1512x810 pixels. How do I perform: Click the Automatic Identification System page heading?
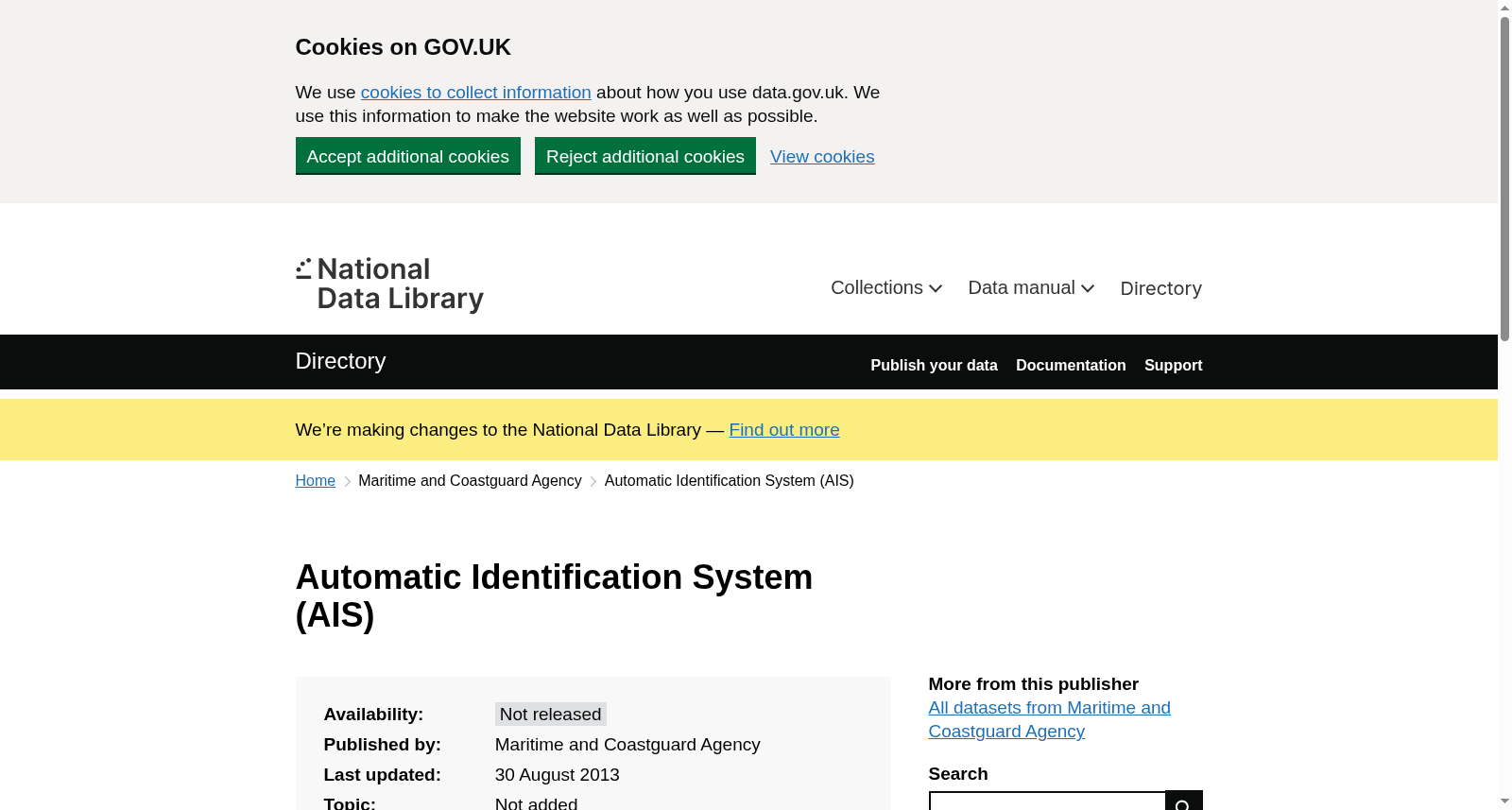click(x=554, y=595)
